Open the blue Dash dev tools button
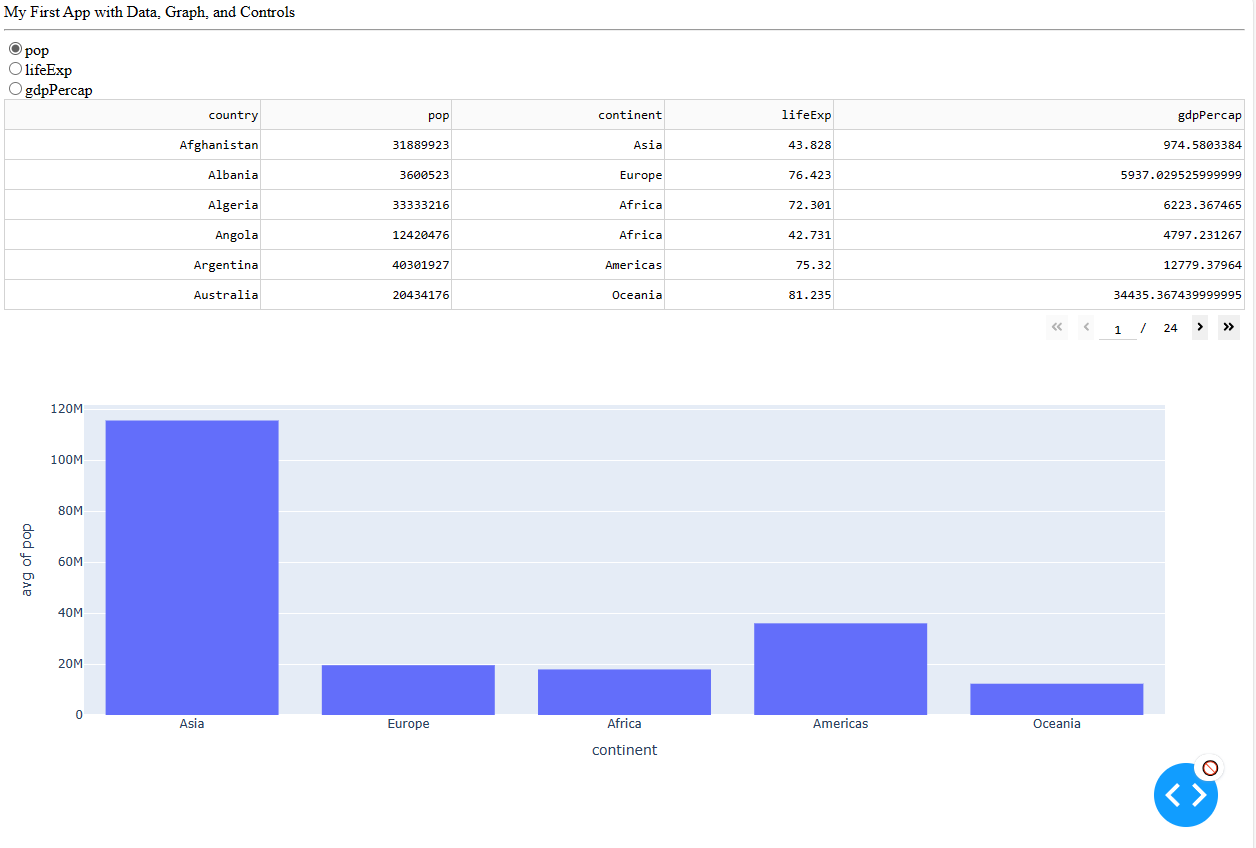The height and width of the screenshot is (848, 1256). click(1185, 795)
